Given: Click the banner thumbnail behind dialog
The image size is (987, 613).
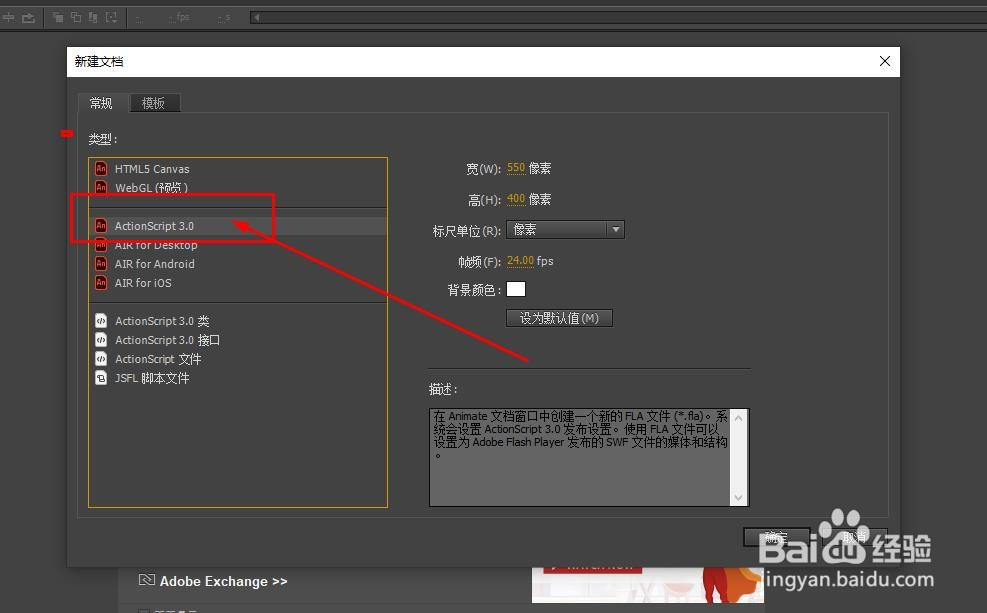Looking at the screenshot, I should pos(648,585).
